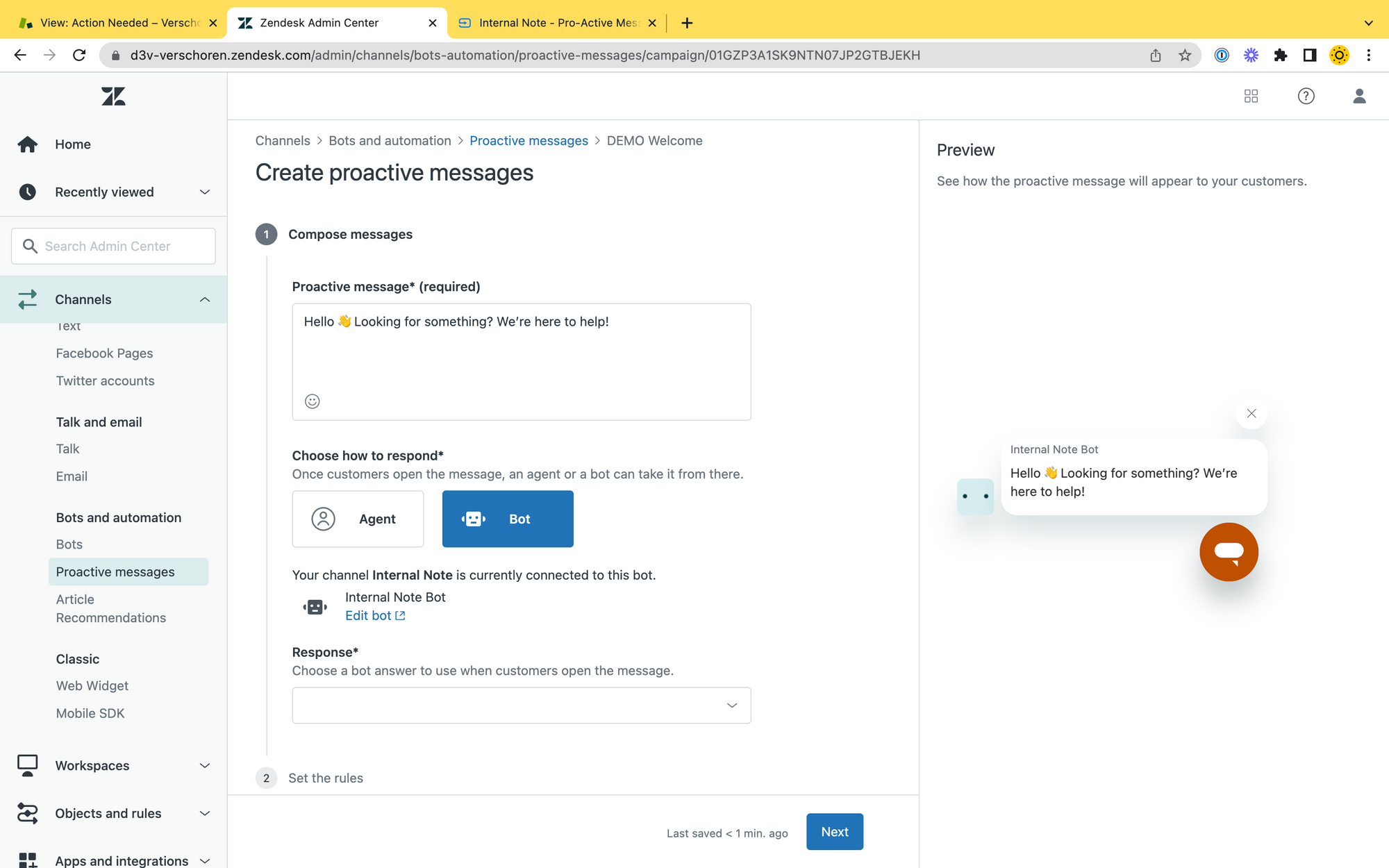Viewport: 1389px width, 868px height.
Task: Open the Response bot answer dropdown
Action: pyautogui.click(x=522, y=706)
